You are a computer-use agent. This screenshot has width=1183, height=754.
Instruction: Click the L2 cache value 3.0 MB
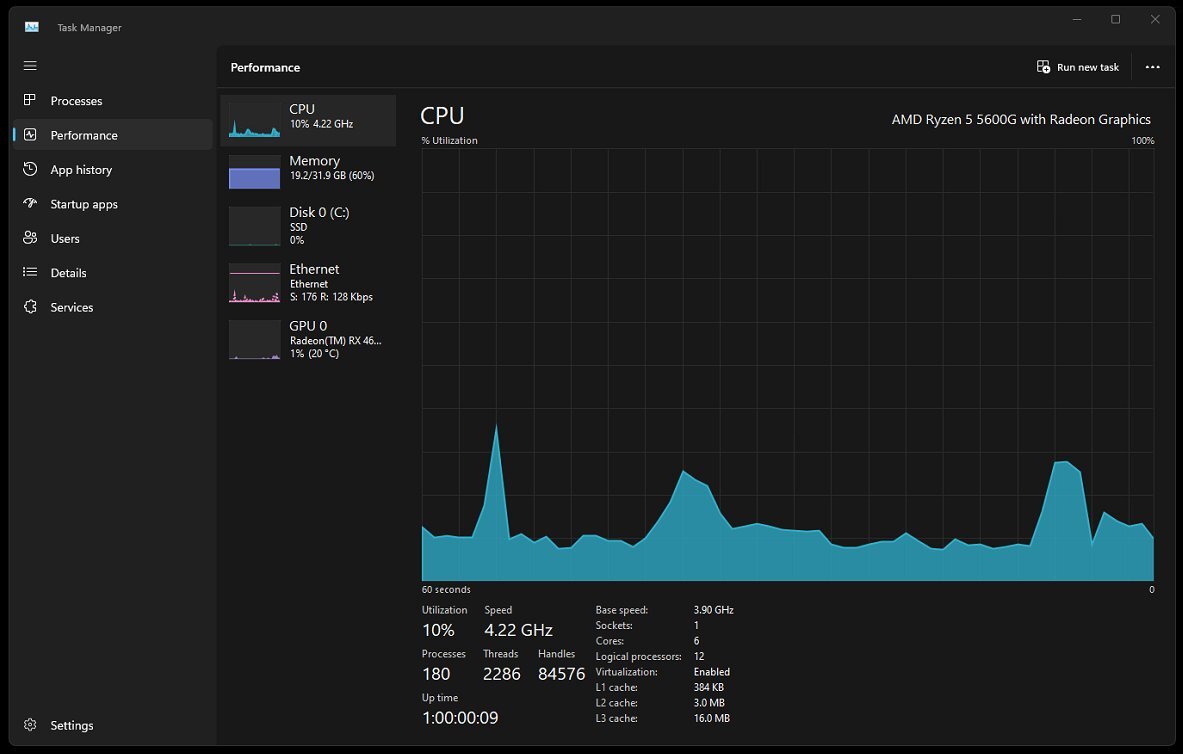point(709,703)
